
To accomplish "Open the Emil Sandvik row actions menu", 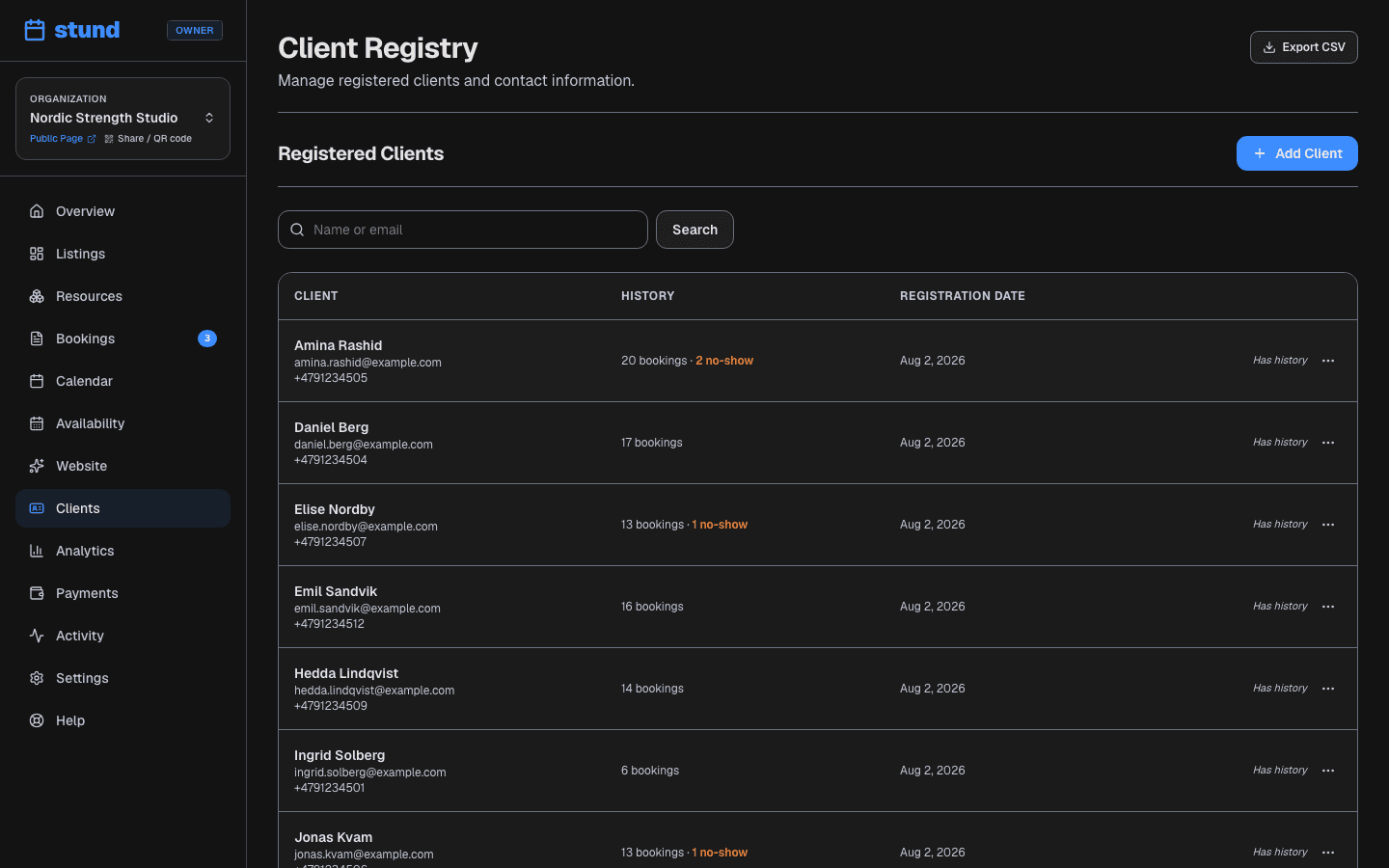I will (1328, 607).
